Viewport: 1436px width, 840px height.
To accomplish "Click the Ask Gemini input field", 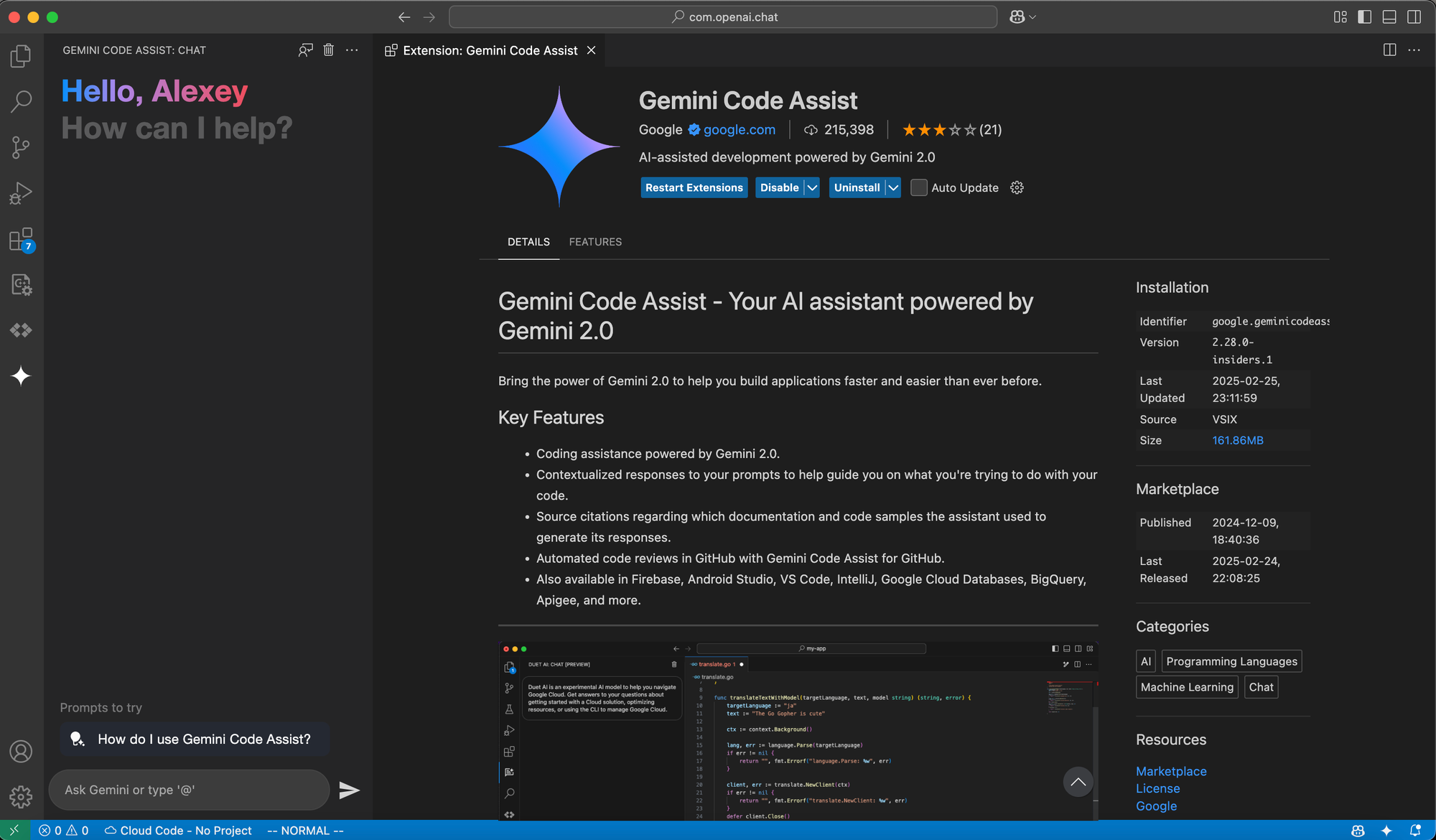I will tap(189, 790).
